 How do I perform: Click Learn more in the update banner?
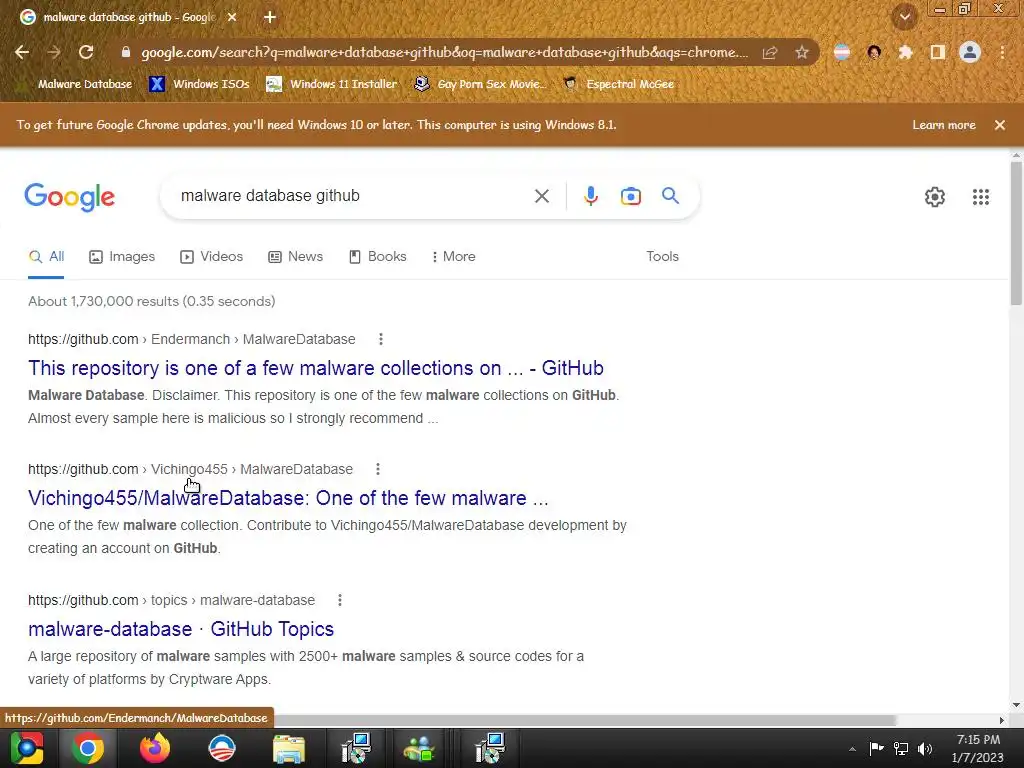944,125
